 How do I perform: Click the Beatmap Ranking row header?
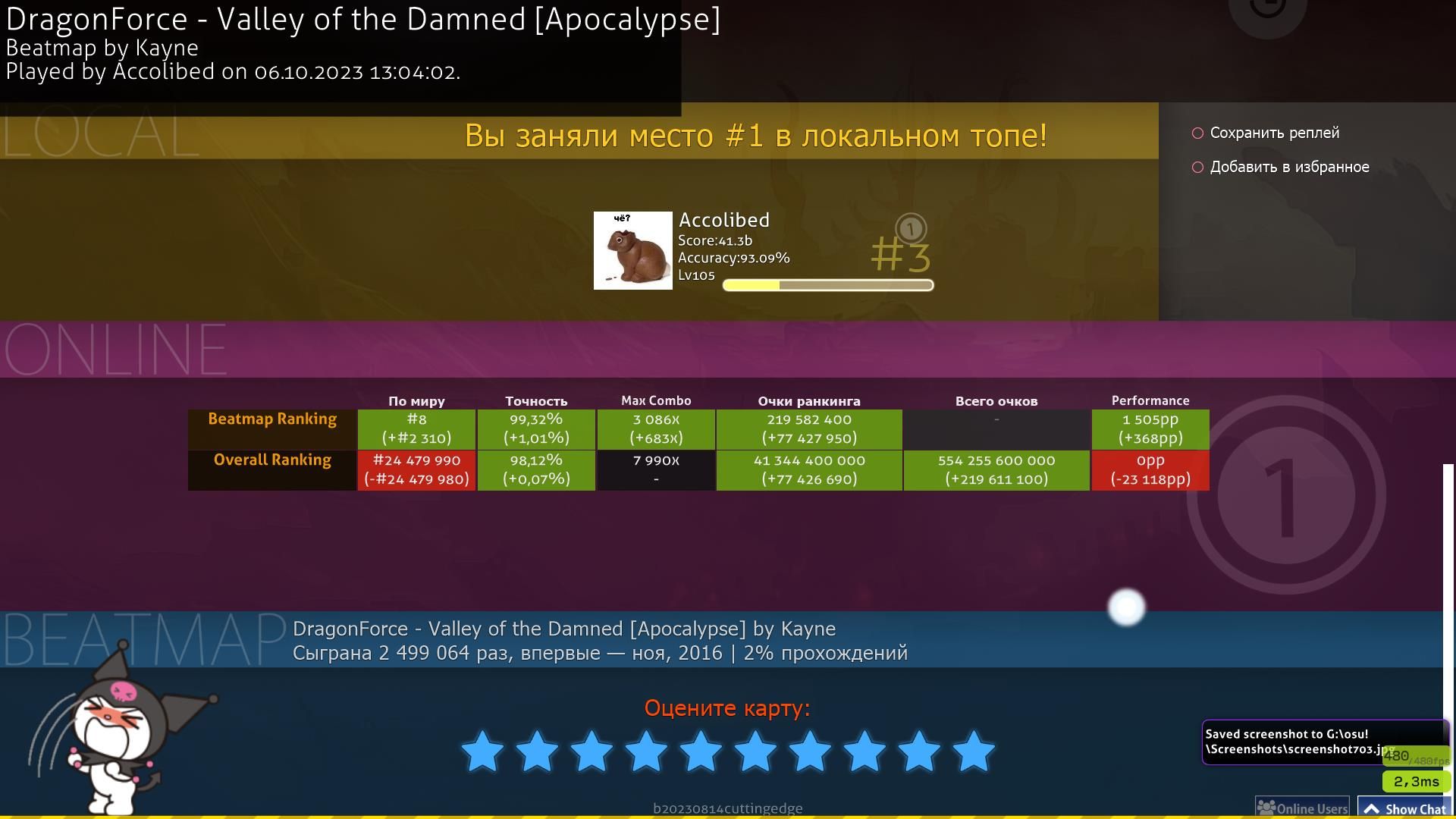coord(272,419)
